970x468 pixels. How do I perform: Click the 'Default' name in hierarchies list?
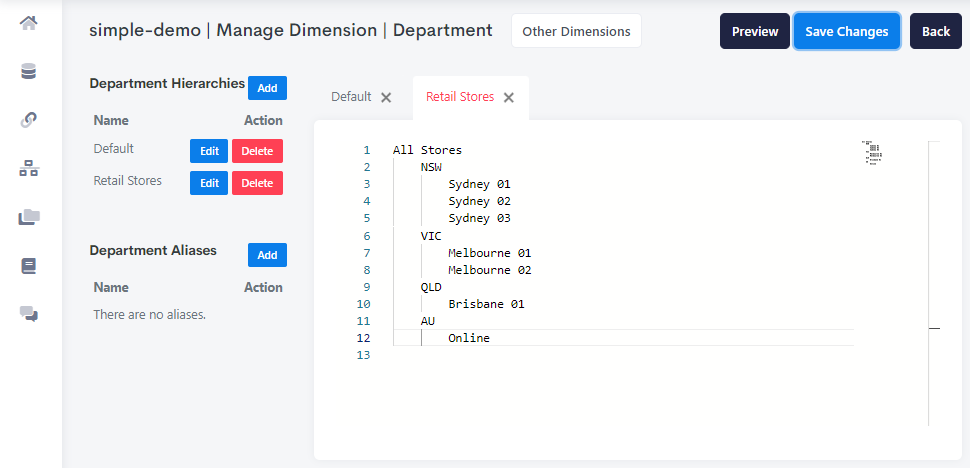113,149
